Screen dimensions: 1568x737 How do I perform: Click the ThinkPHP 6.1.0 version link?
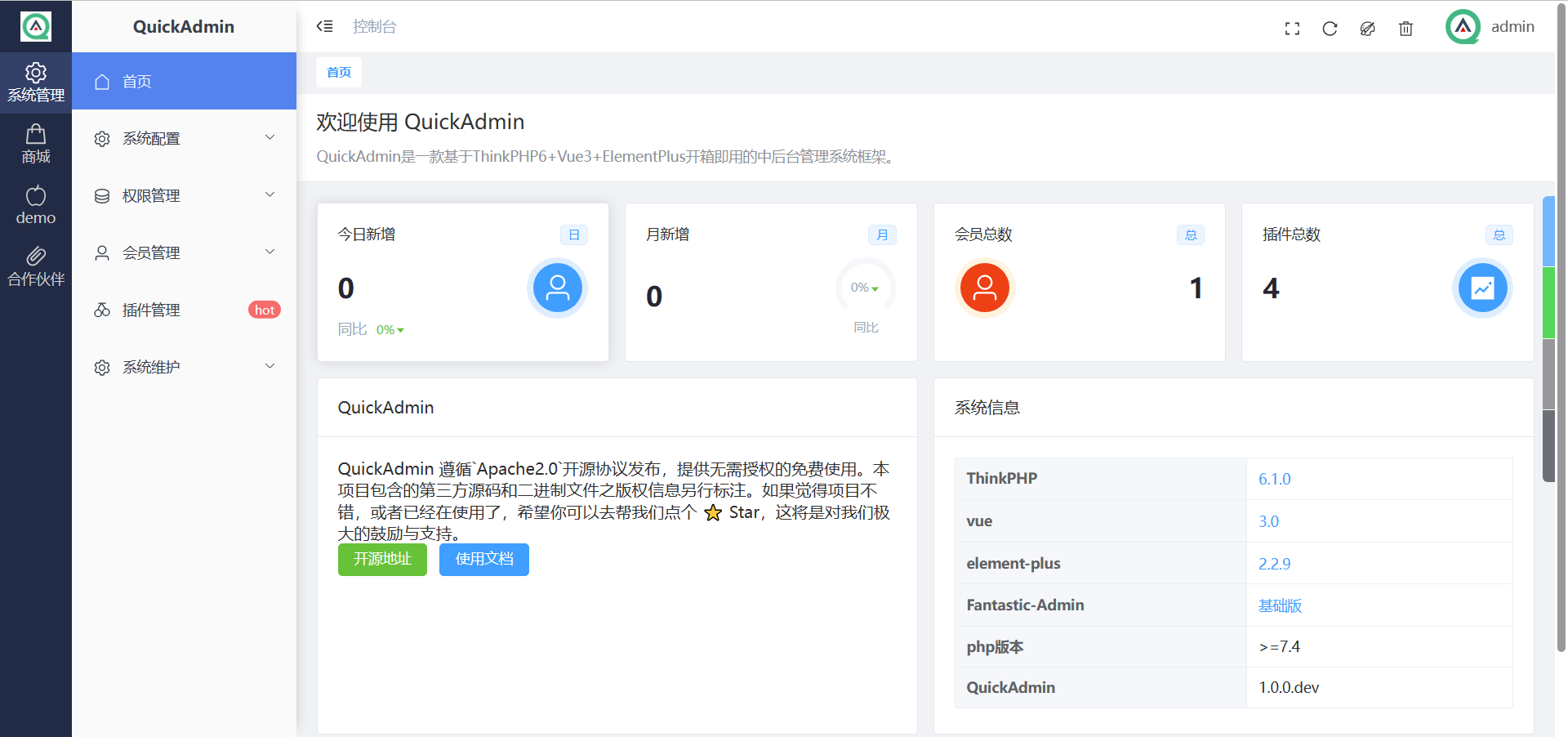[x=1274, y=479]
